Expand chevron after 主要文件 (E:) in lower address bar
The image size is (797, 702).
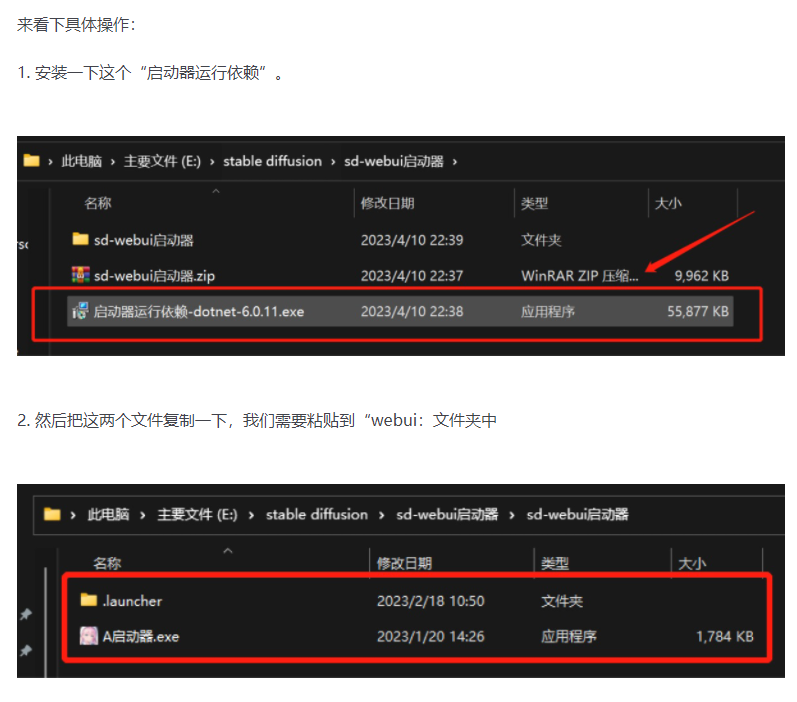(251, 515)
